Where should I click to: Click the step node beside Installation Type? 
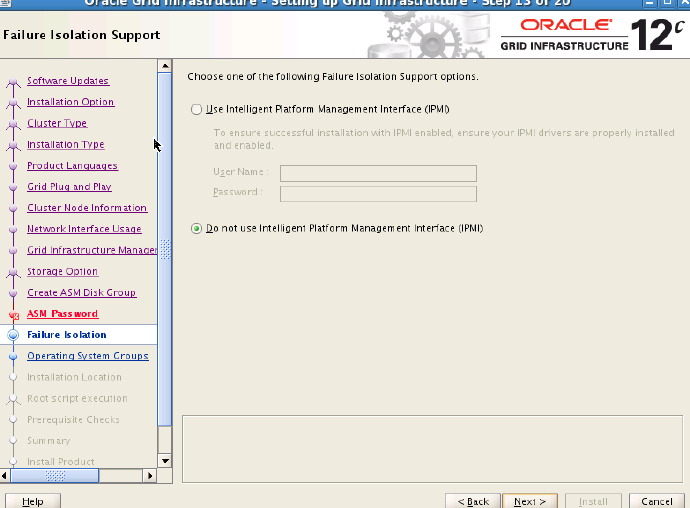point(13,145)
